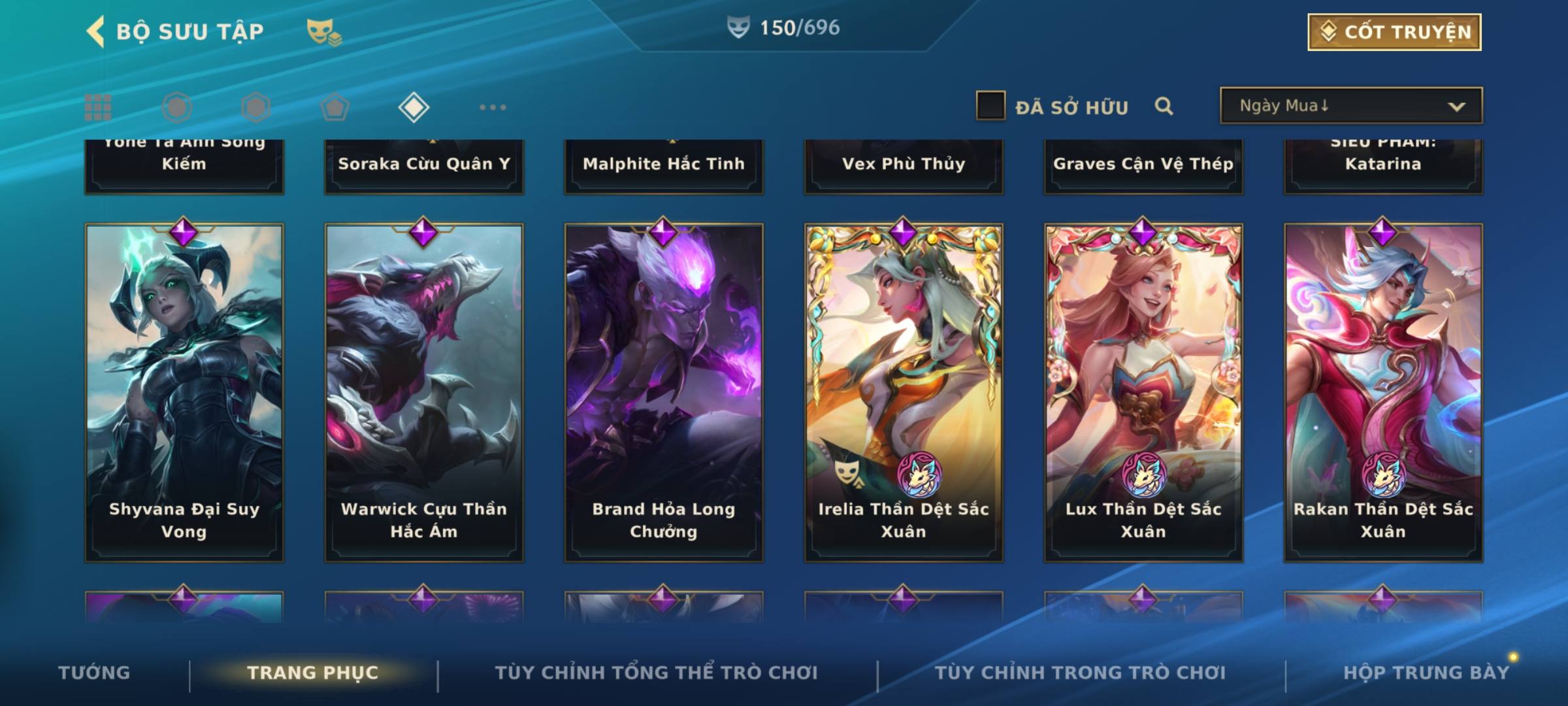Screen dimensions: 1568x706
Task: Open the Ngày Mua sort dropdown
Action: (1351, 105)
